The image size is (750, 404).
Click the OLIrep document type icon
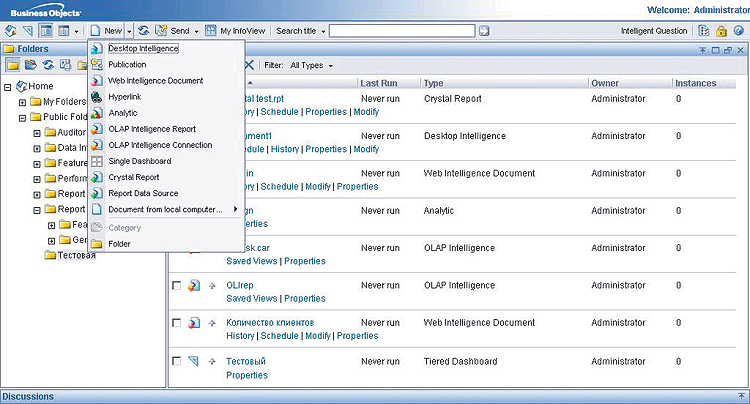coord(194,285)
